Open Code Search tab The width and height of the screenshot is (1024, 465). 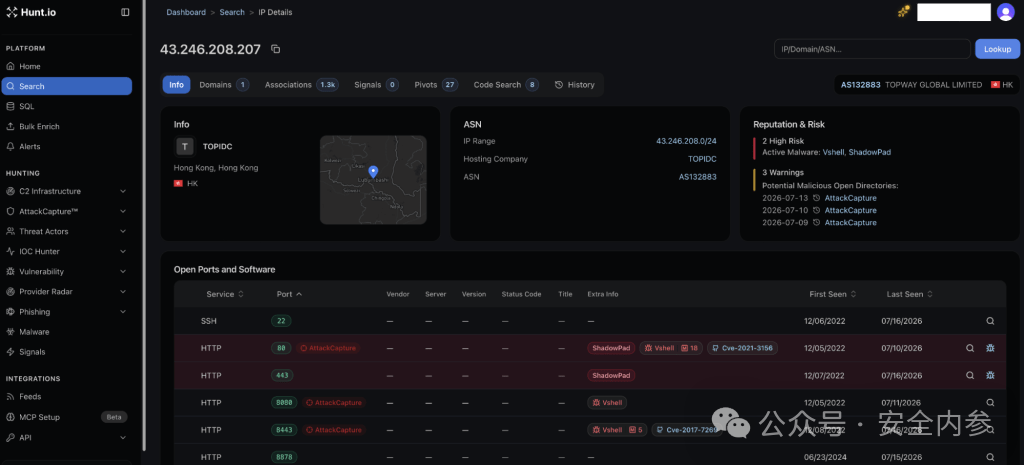pos(505,85)
